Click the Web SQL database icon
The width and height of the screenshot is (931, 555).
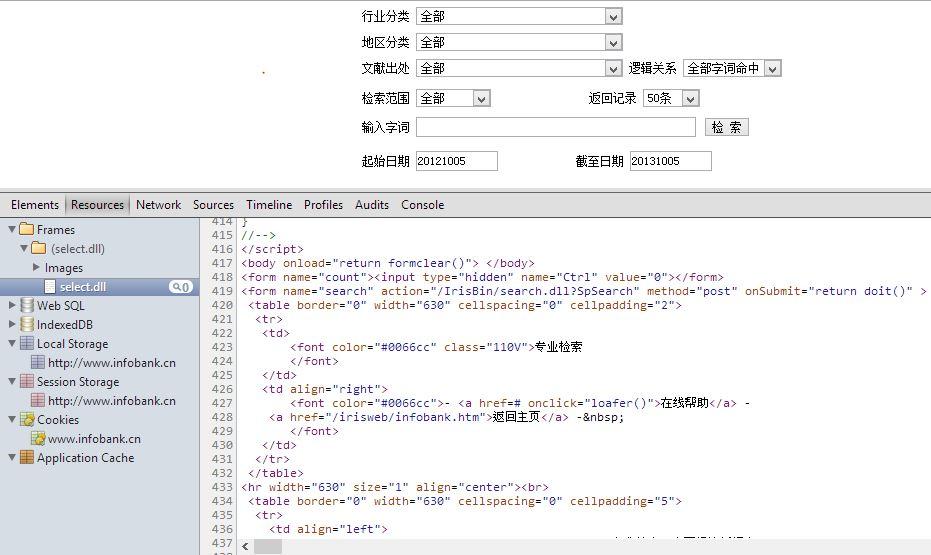click(27, 305)
